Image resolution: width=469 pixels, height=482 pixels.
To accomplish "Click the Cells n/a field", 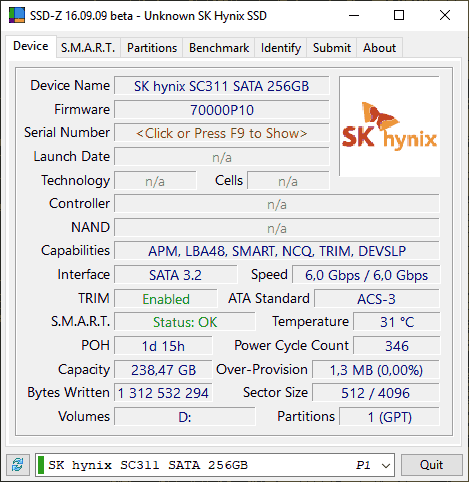I will pos(288,181).
